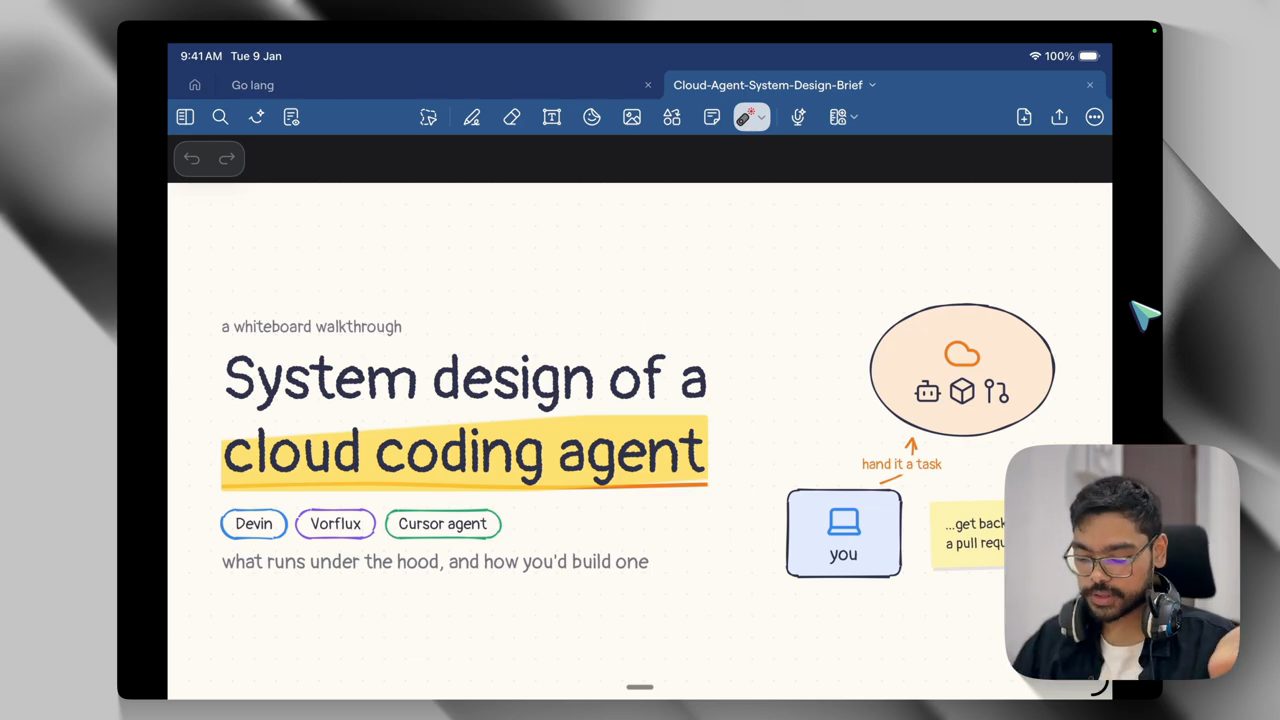This screenshot has width=1280, height=720.
Task: Redo the last undone action
Action: click(x=227, y=159)
